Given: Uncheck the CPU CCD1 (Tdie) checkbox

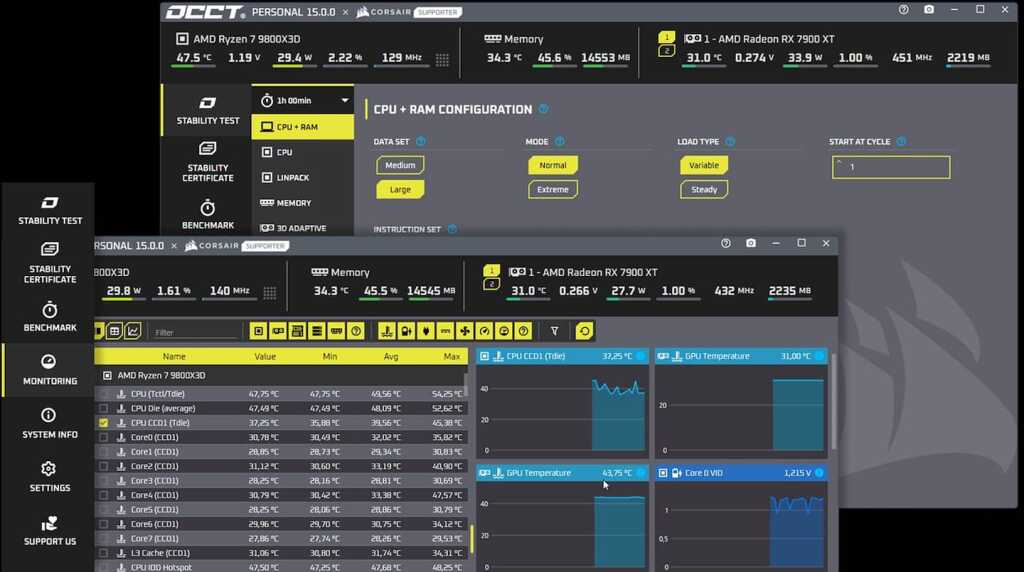Looking at the screenshot, I should [104, 423].
